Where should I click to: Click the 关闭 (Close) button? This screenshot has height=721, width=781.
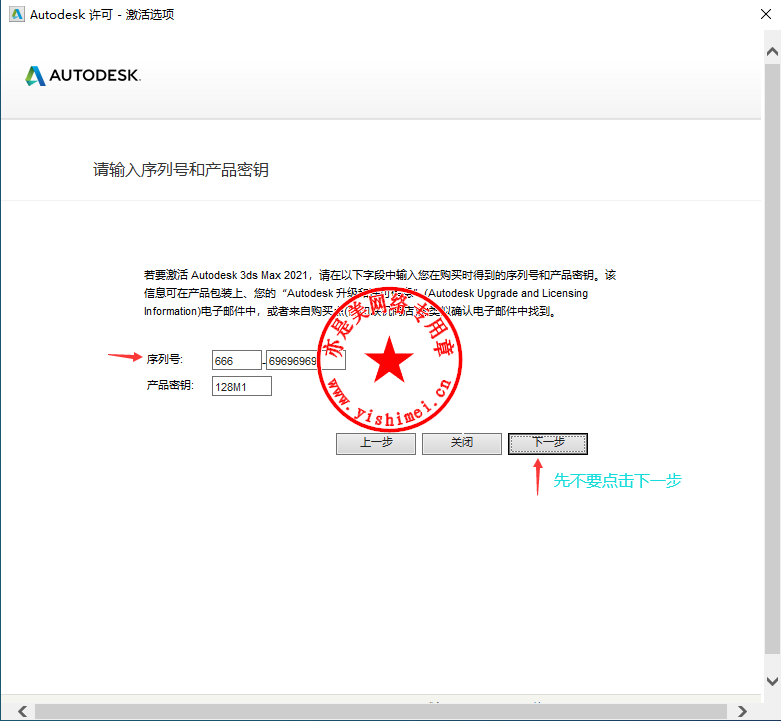(462, 444)
